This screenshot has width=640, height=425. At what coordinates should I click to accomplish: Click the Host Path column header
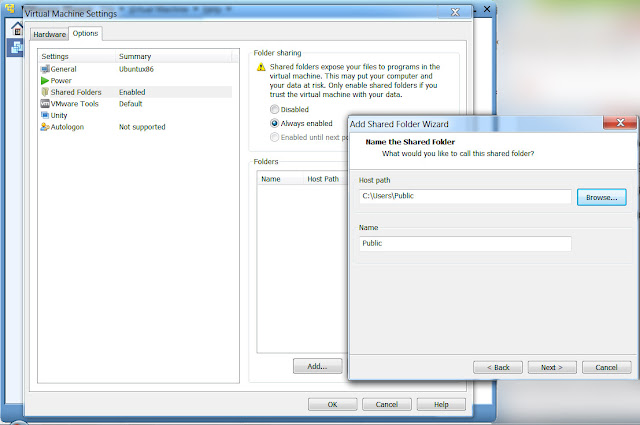(x=326, y=179)
